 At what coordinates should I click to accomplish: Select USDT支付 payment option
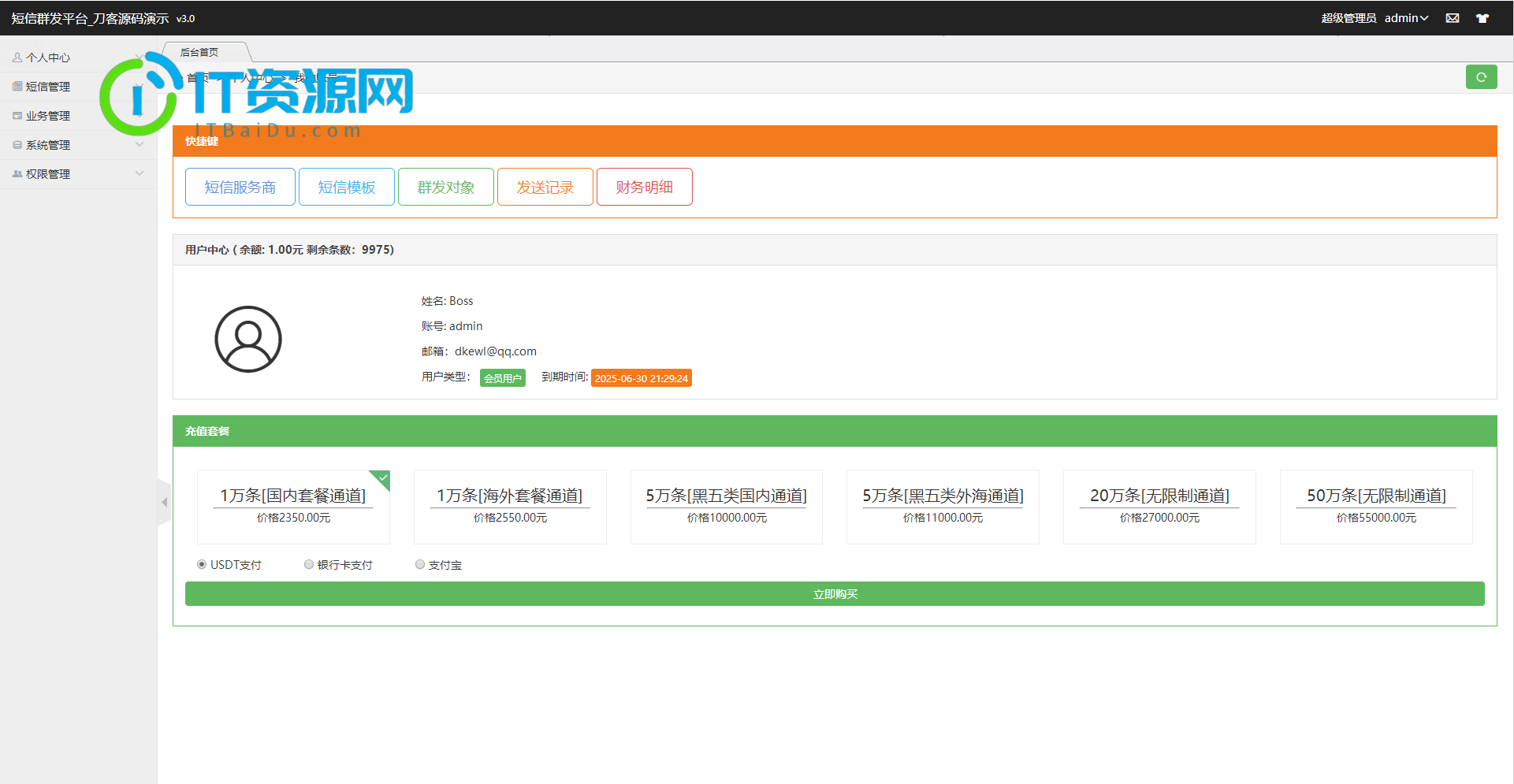click(202, 565)
